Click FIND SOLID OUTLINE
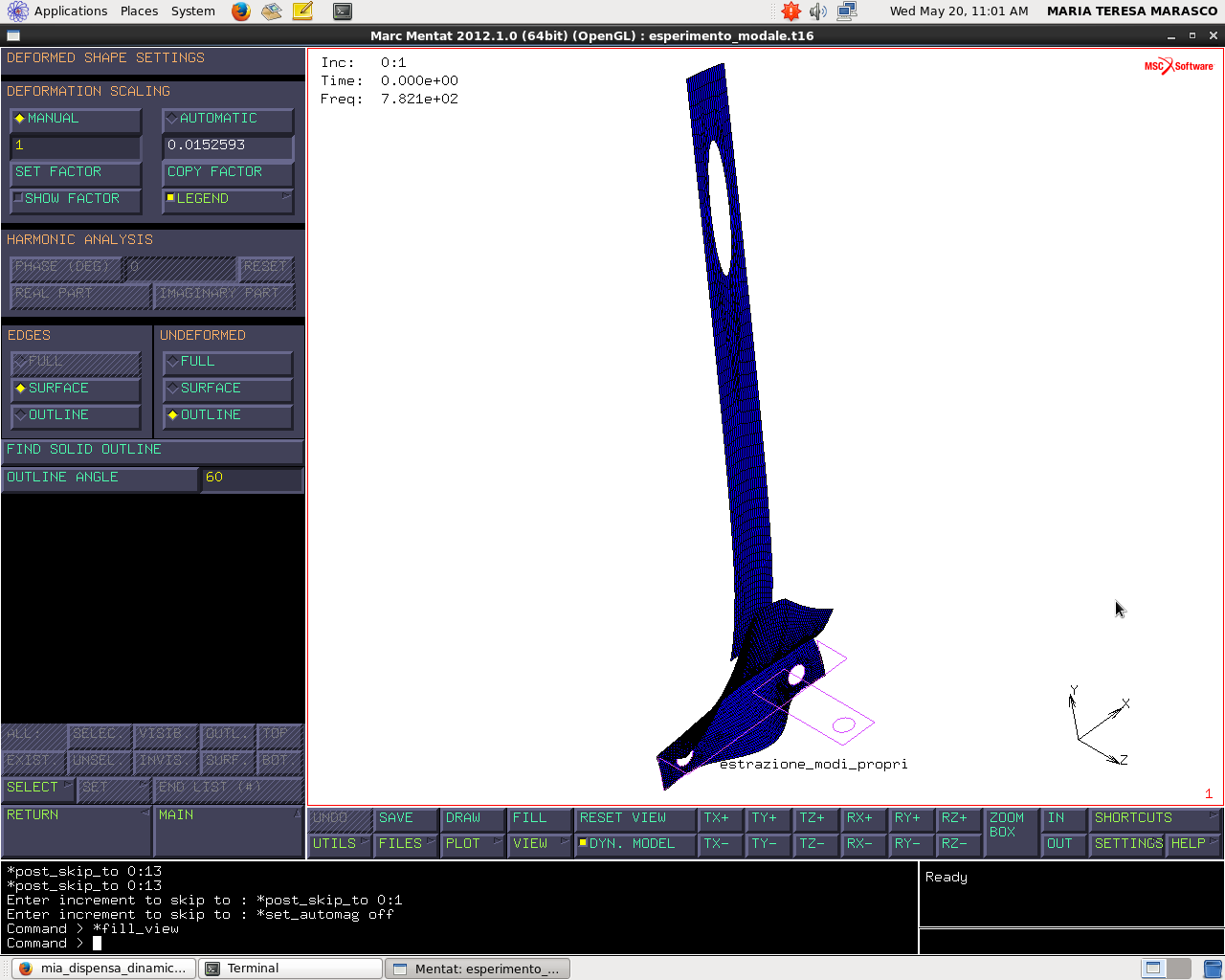 click(x=152, y=450)
